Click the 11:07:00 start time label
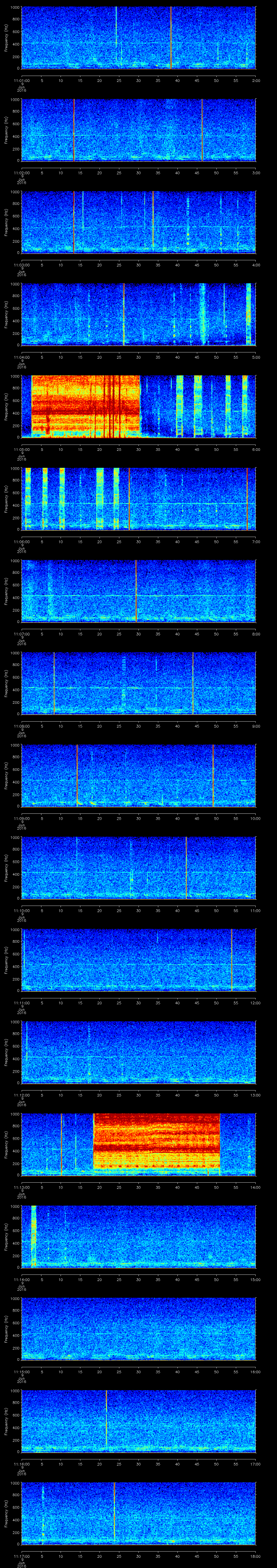The image size is (277, 1568). tap(22, 634)
